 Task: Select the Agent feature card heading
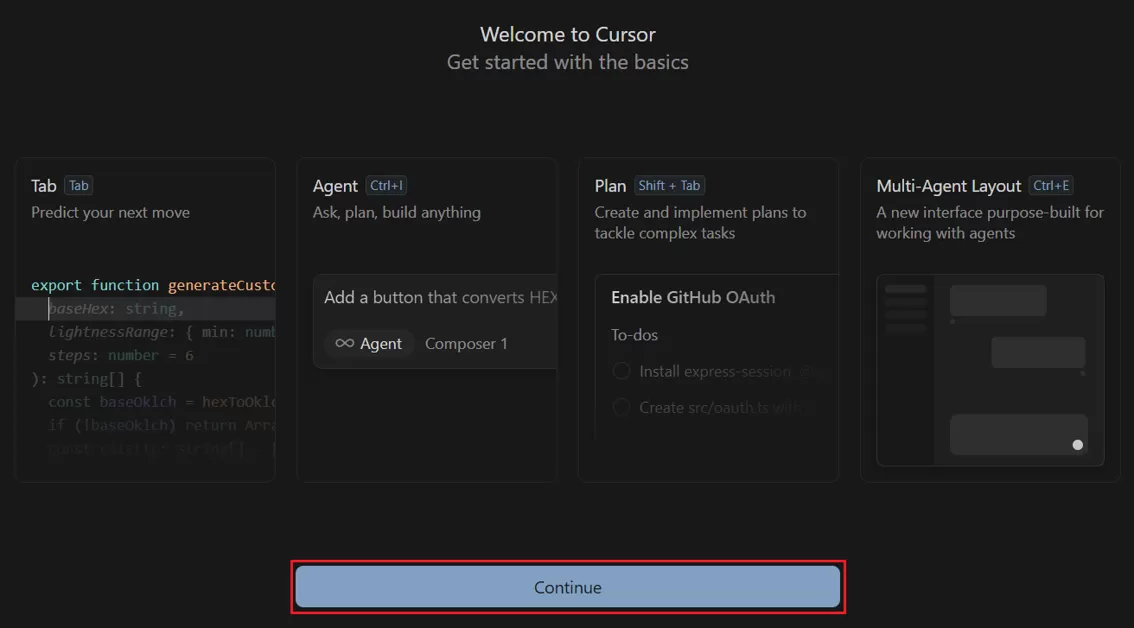click(x=335, y=186)
